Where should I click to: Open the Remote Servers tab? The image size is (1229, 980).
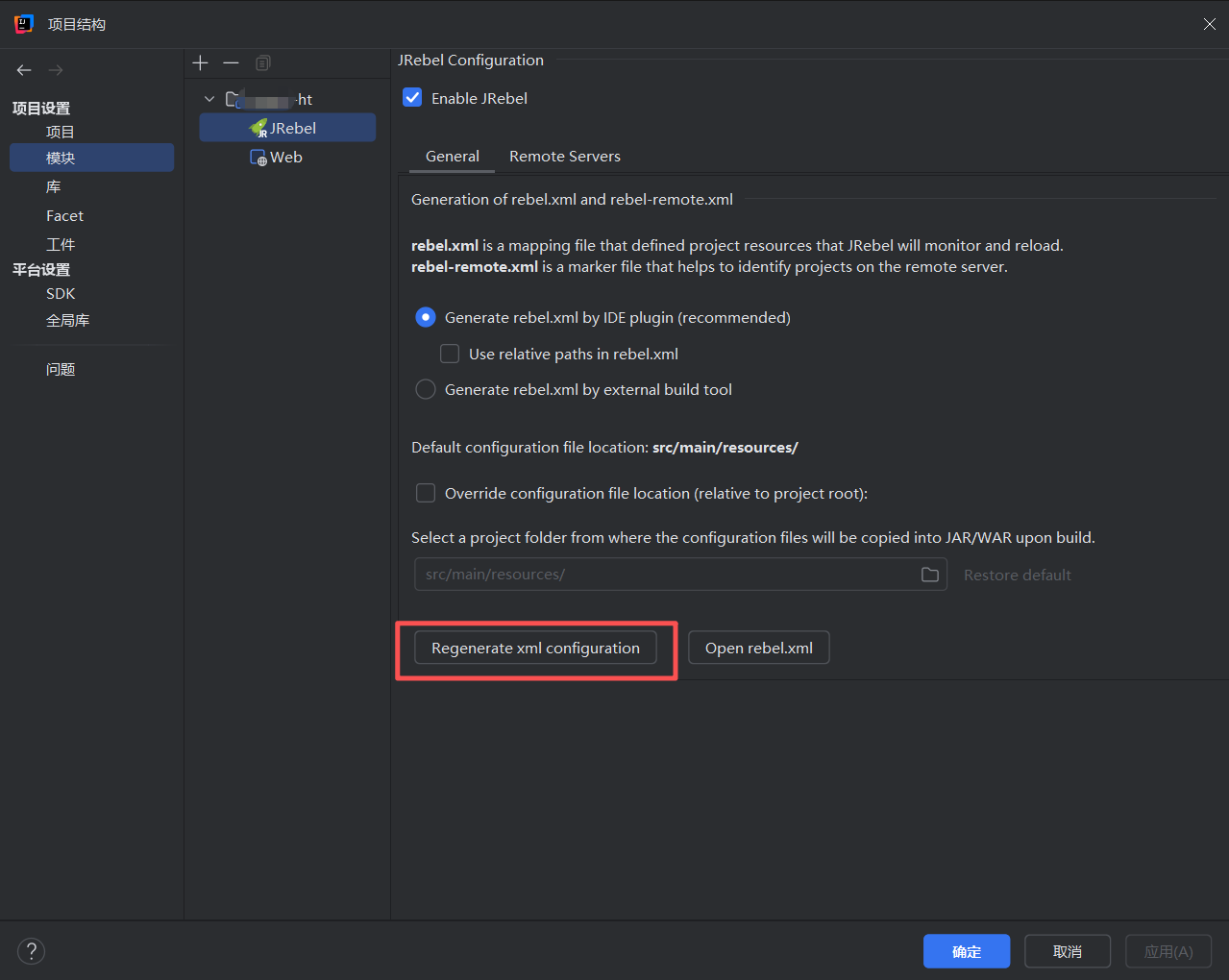[x=565, y=157]
